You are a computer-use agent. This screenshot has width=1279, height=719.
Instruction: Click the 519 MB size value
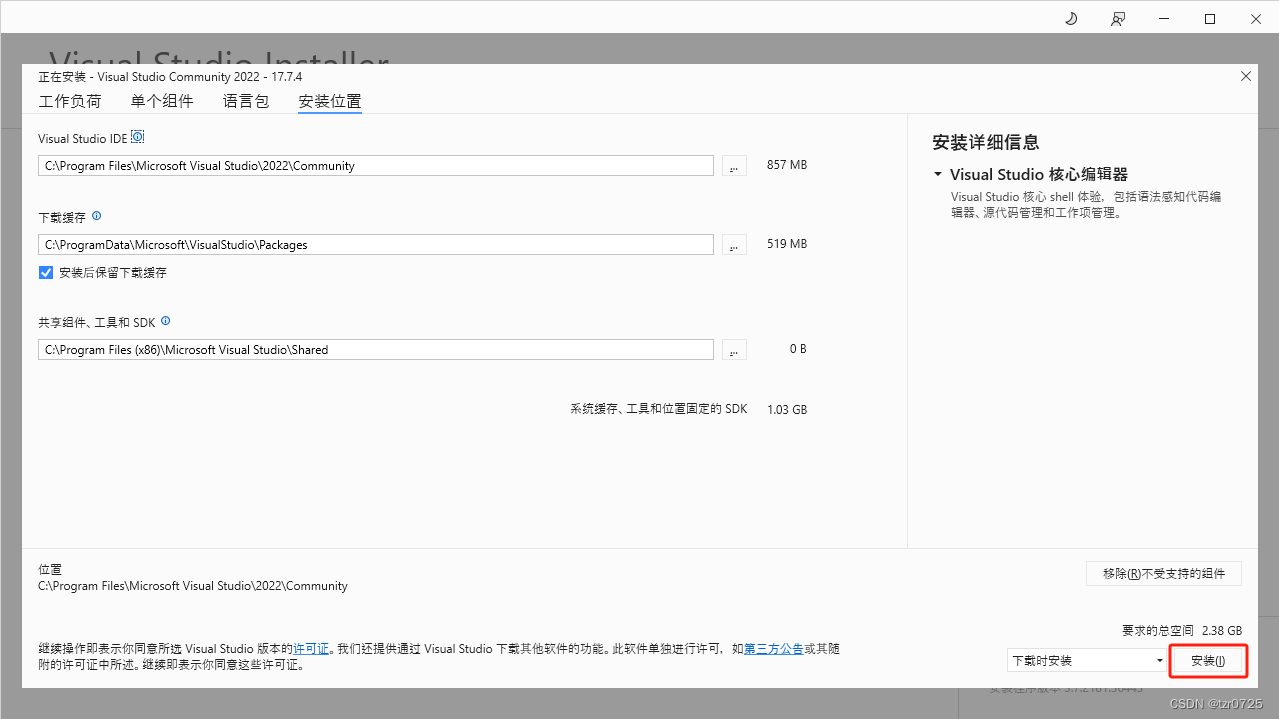pyautogui.click(x=787, y=244)
